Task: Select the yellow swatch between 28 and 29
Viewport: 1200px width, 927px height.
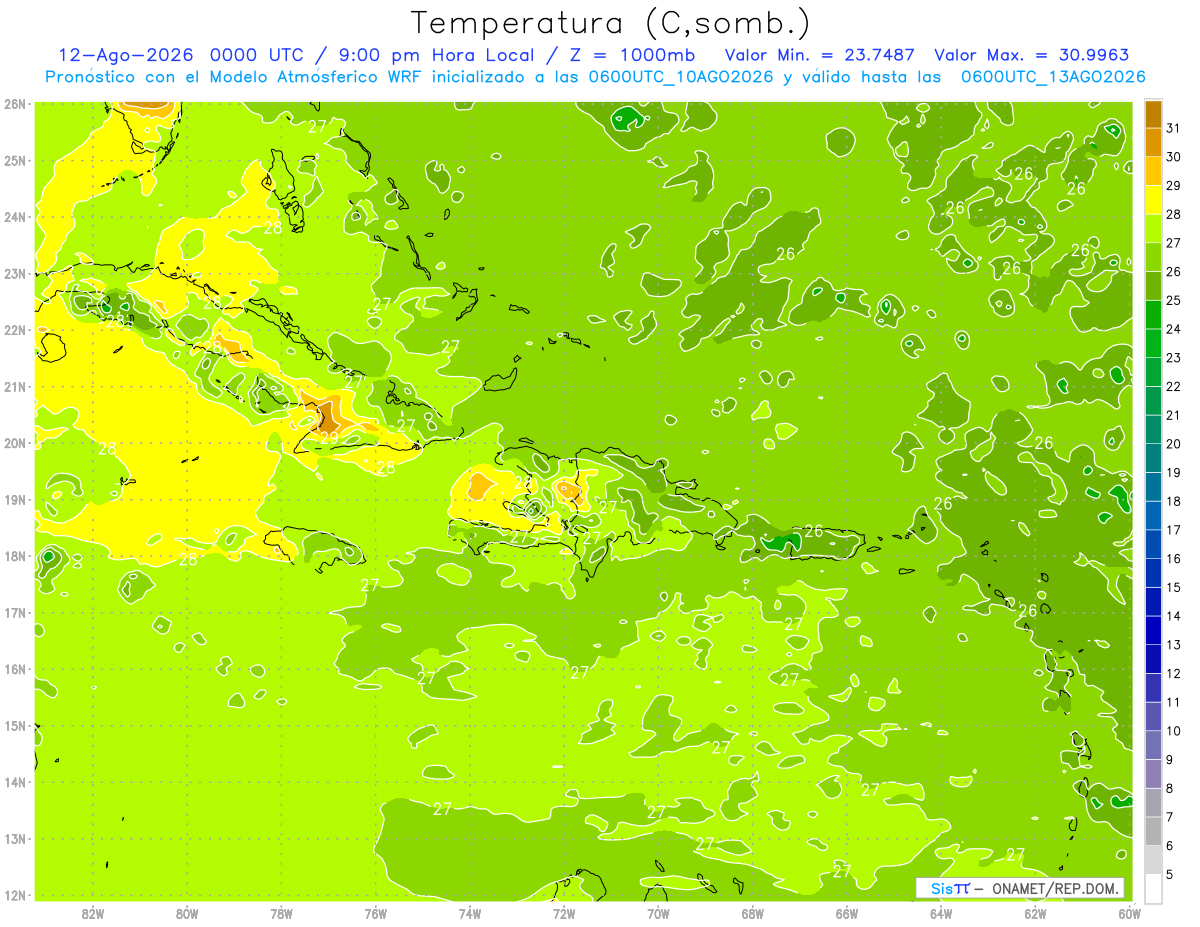Action: pyautogui.click(x=1153, y=201)
